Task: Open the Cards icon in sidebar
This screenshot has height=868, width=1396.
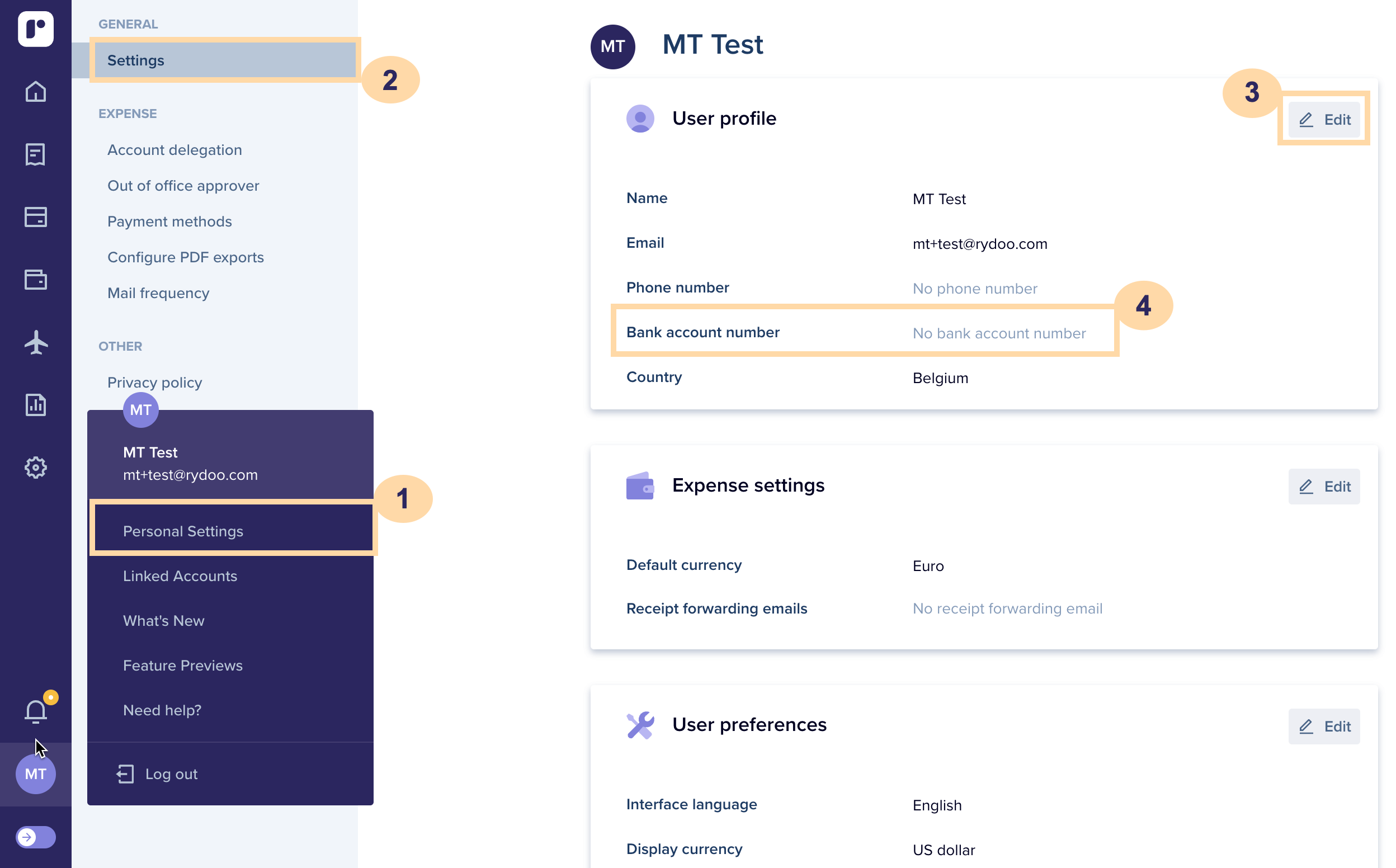Action: coord(36,217)
